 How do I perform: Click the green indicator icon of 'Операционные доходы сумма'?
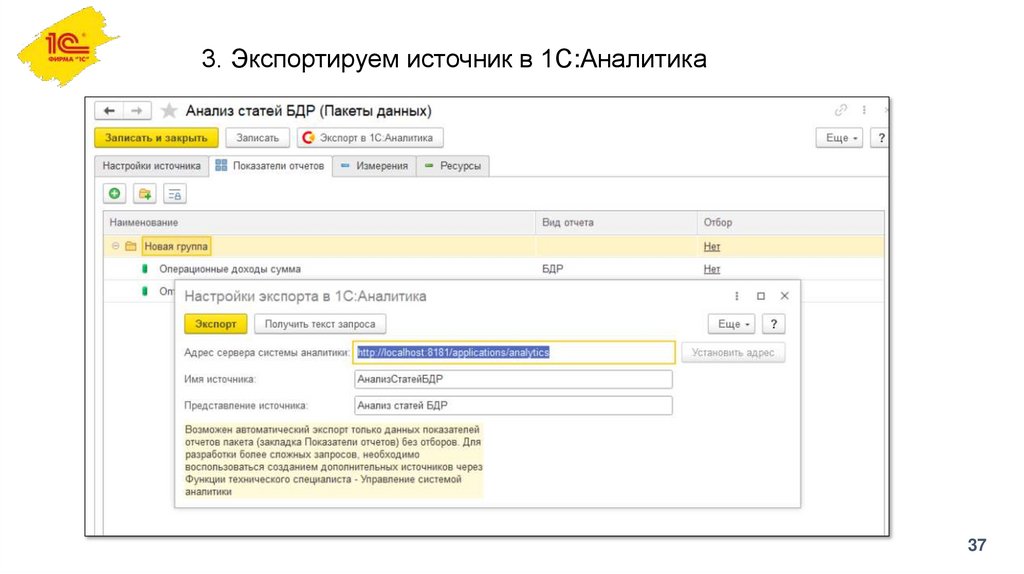144,268
